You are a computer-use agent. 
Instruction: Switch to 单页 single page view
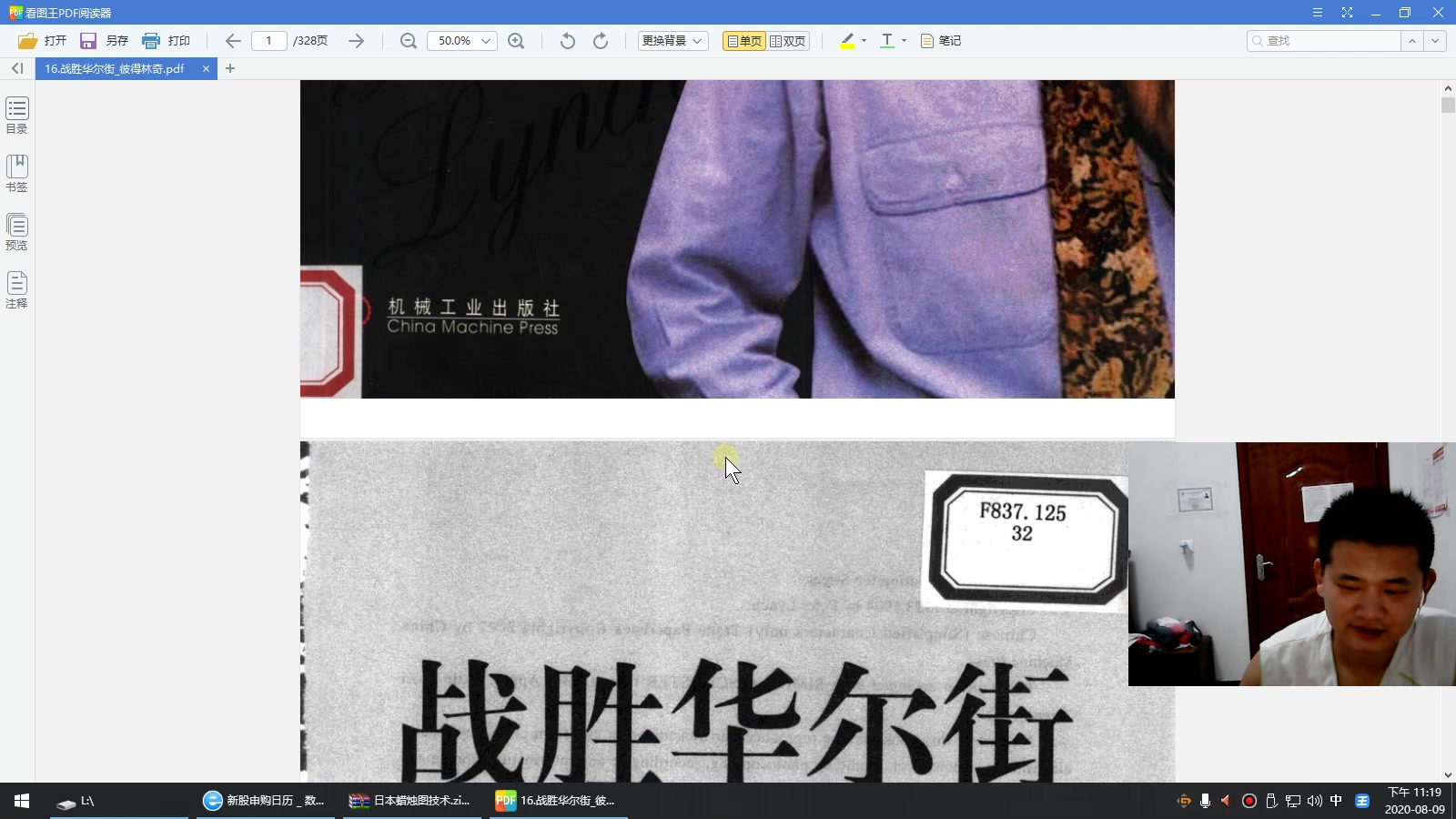pos(744,41)
